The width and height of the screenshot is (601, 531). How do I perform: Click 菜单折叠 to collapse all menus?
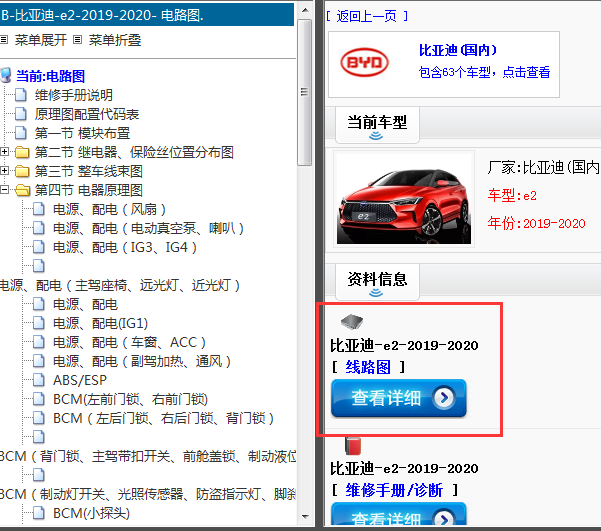point(115,40)
